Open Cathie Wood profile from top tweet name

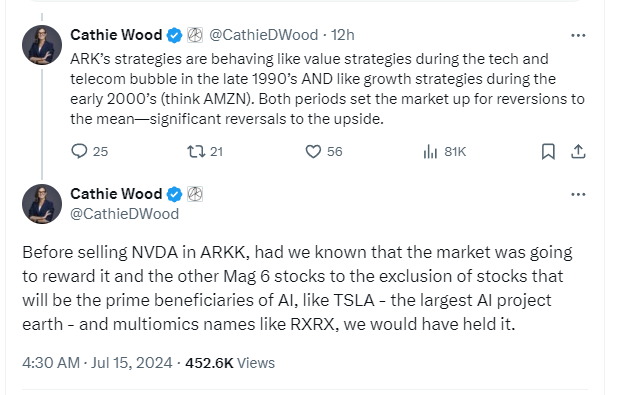116,35
